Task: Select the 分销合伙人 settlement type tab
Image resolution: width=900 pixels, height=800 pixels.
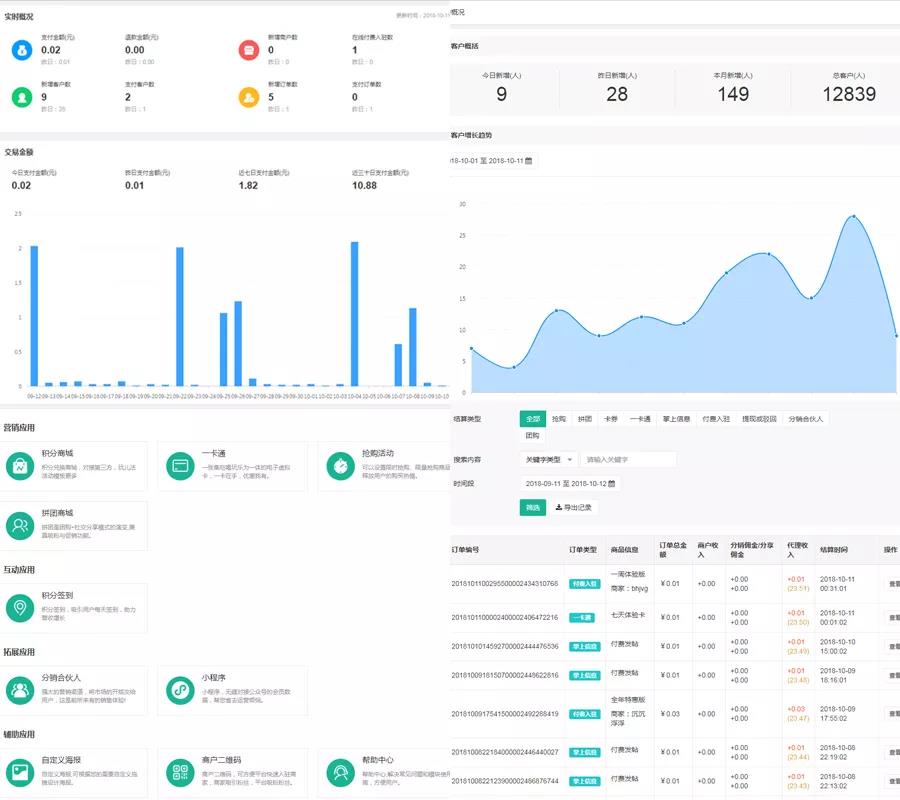Action: [x=805, y=419]
